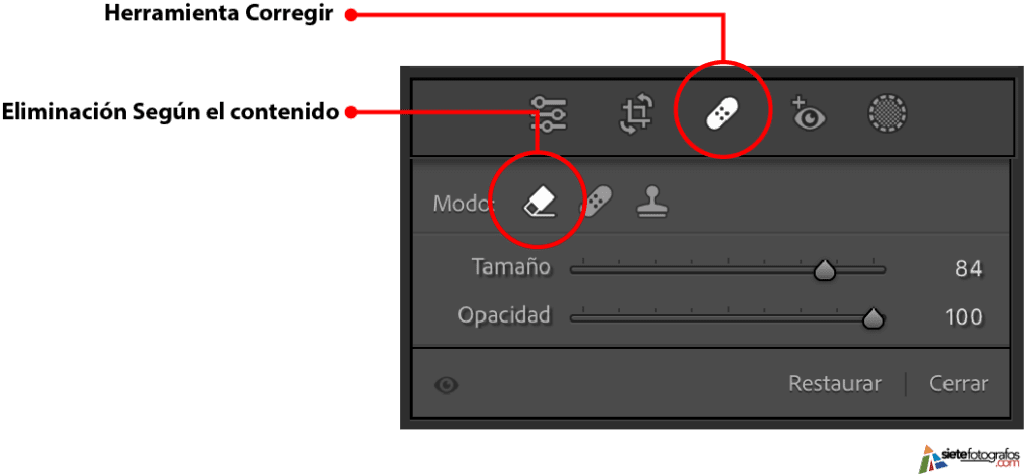Screen dimensions: 1024x474
Task: Click the Opacidad value 100 field
Action: tap(964, 318)
